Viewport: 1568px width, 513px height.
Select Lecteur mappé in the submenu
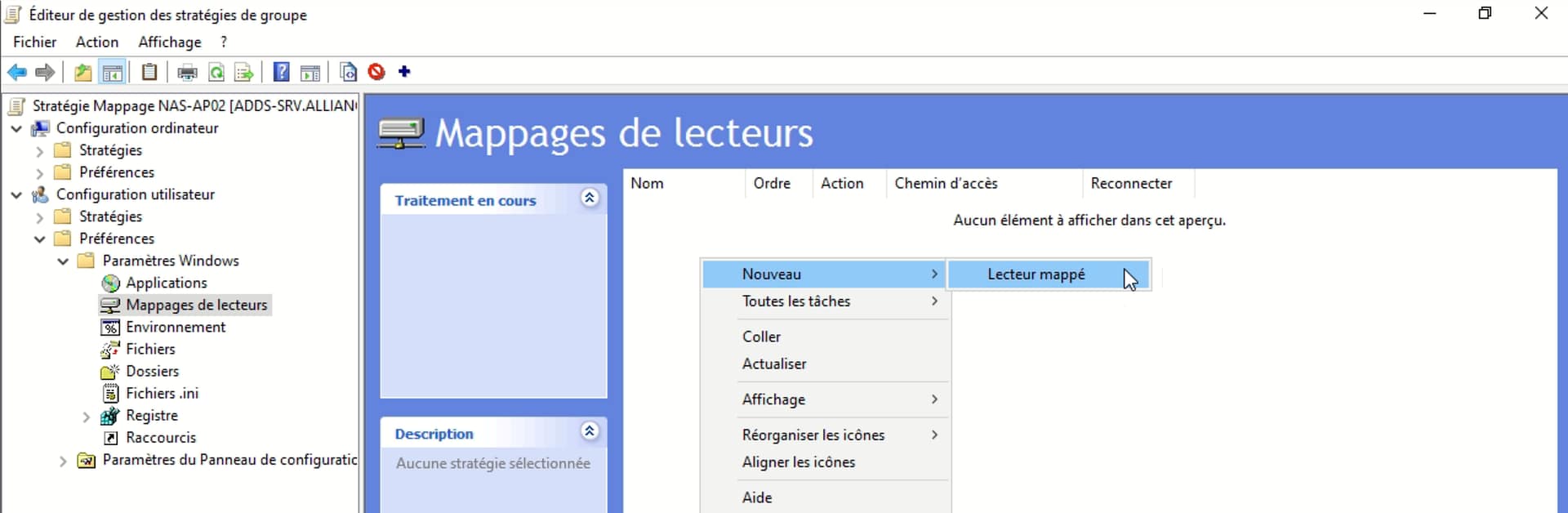tap(1036, 274)
